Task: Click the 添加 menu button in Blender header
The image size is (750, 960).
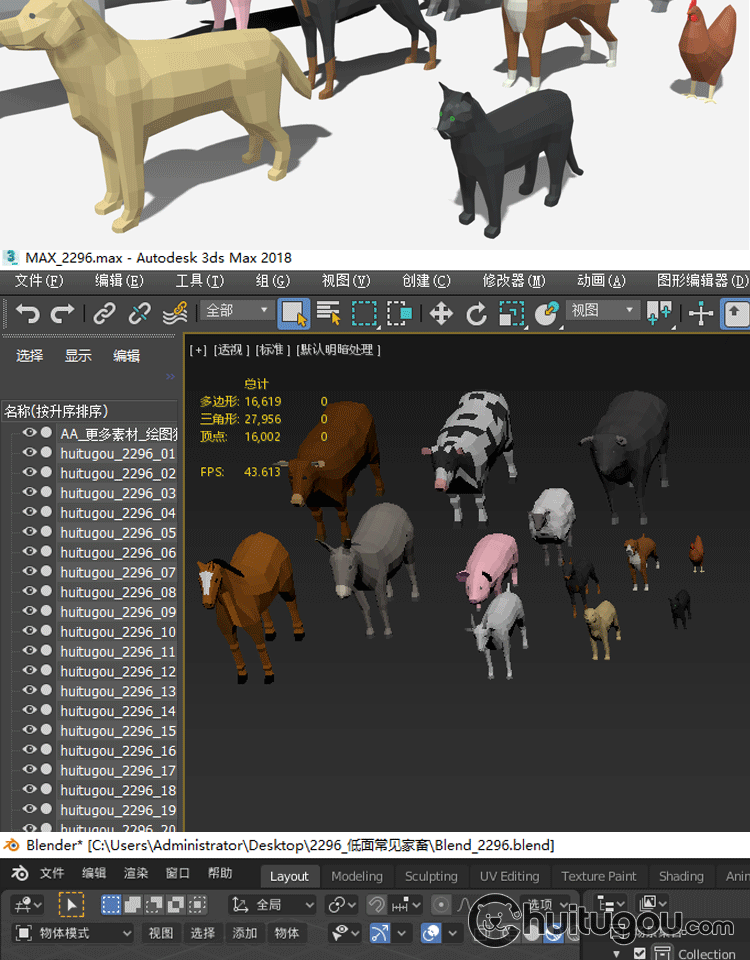Action: (245, 933)
